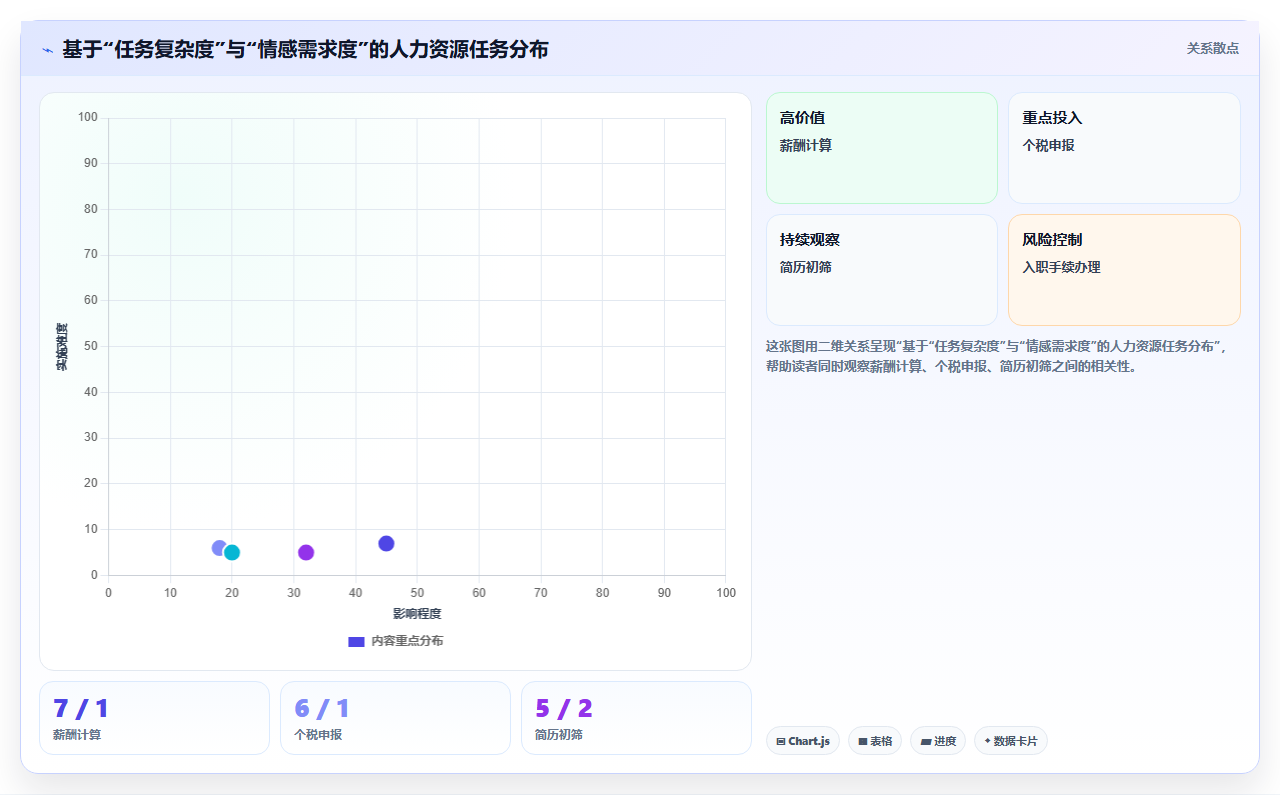Open the 重点投入 quadrant card
Viewport: 1280px width, 795px height.
[1124, 148]
